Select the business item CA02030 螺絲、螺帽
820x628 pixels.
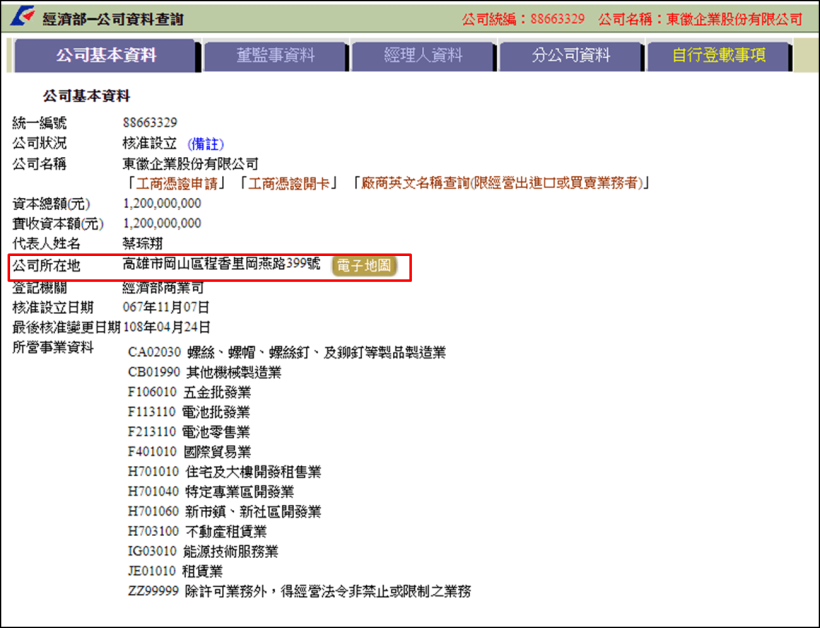pos(287,353)
